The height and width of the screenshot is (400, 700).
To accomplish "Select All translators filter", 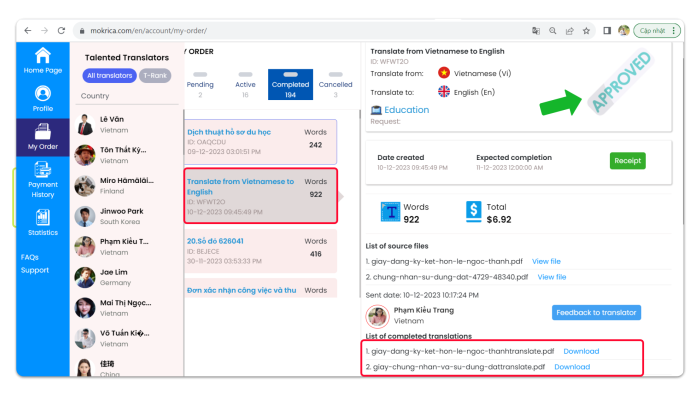I will click(108, 75).
